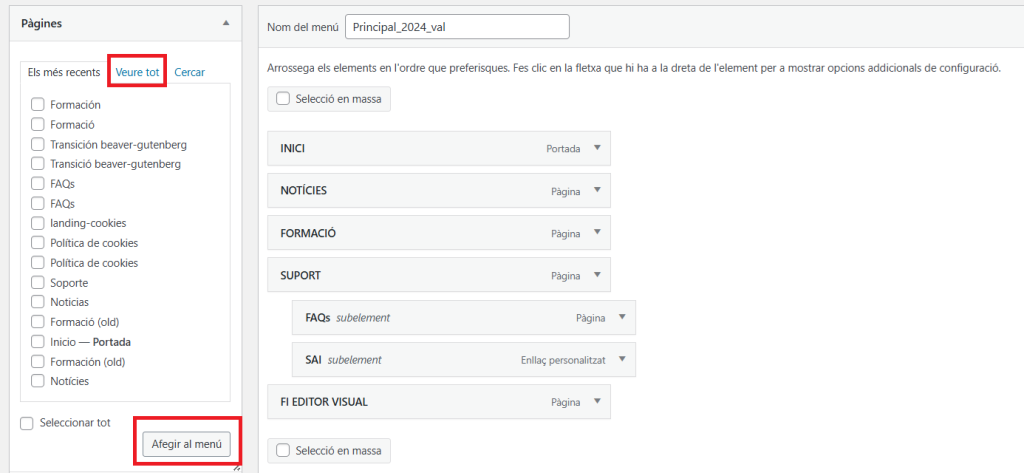The height and width of the screenshot is (473, 1024).
Task: Collapse the Pàgines panel arrow
Action: coord(226,22)
